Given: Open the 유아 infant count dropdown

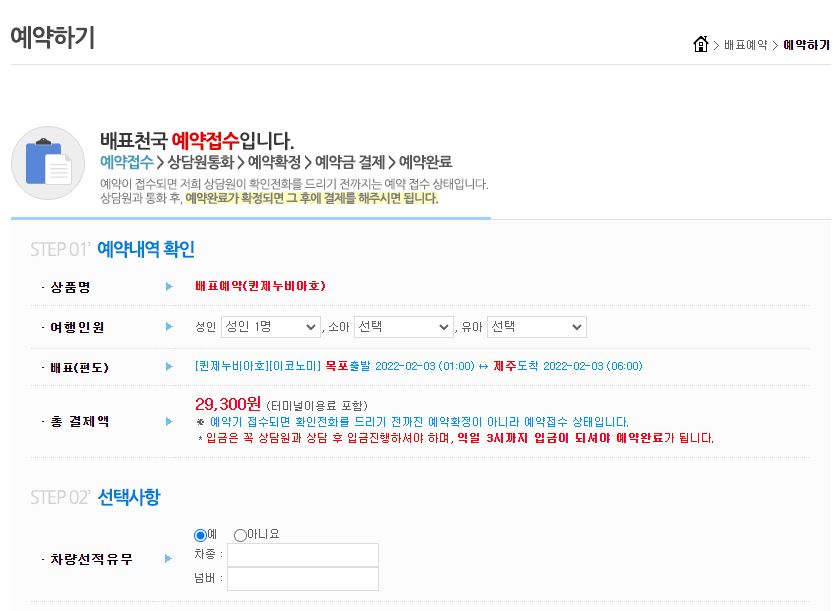Looking at the screenshot, I should [537, 327].
